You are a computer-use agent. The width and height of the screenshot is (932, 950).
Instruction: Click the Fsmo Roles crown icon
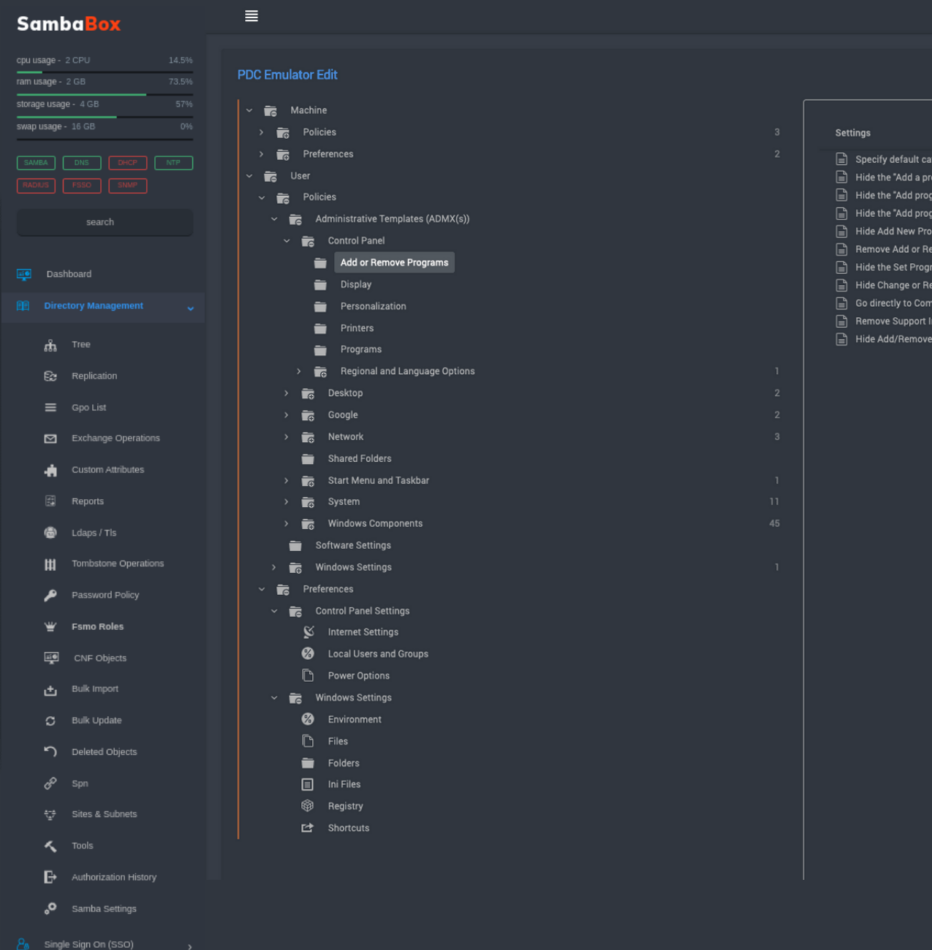pos(51,627)
